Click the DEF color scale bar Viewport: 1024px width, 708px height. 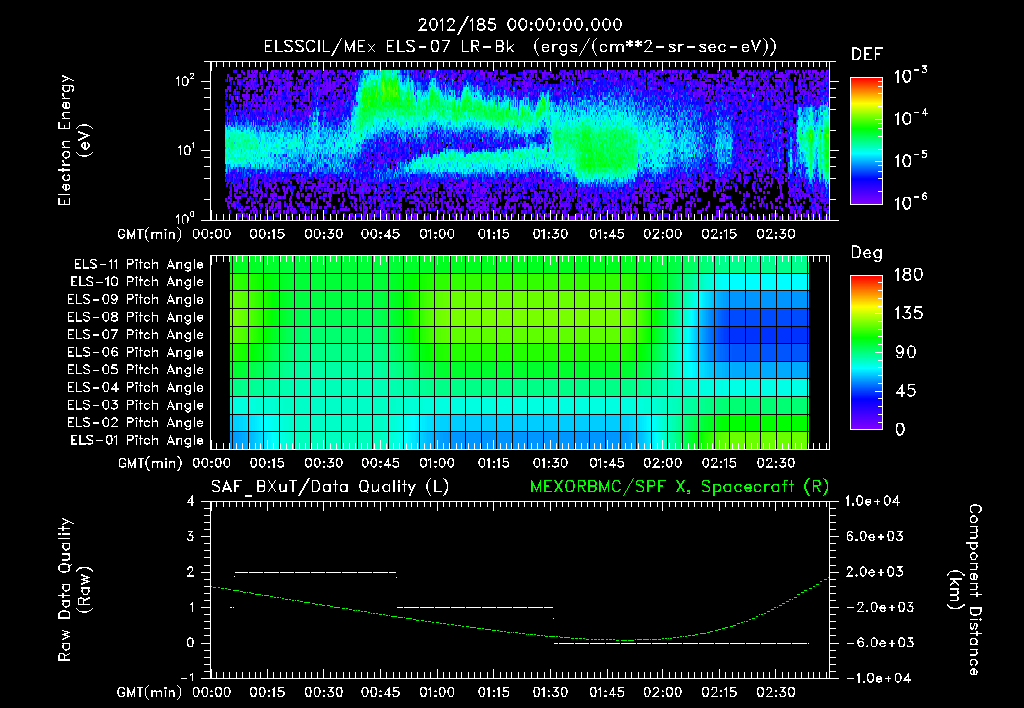coord(867,141)
